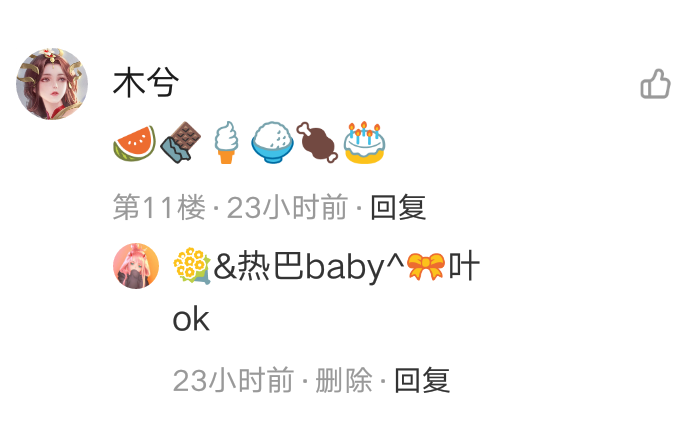Select the "ok" reply text
The image size is (684, 430).
pos(191,319)
